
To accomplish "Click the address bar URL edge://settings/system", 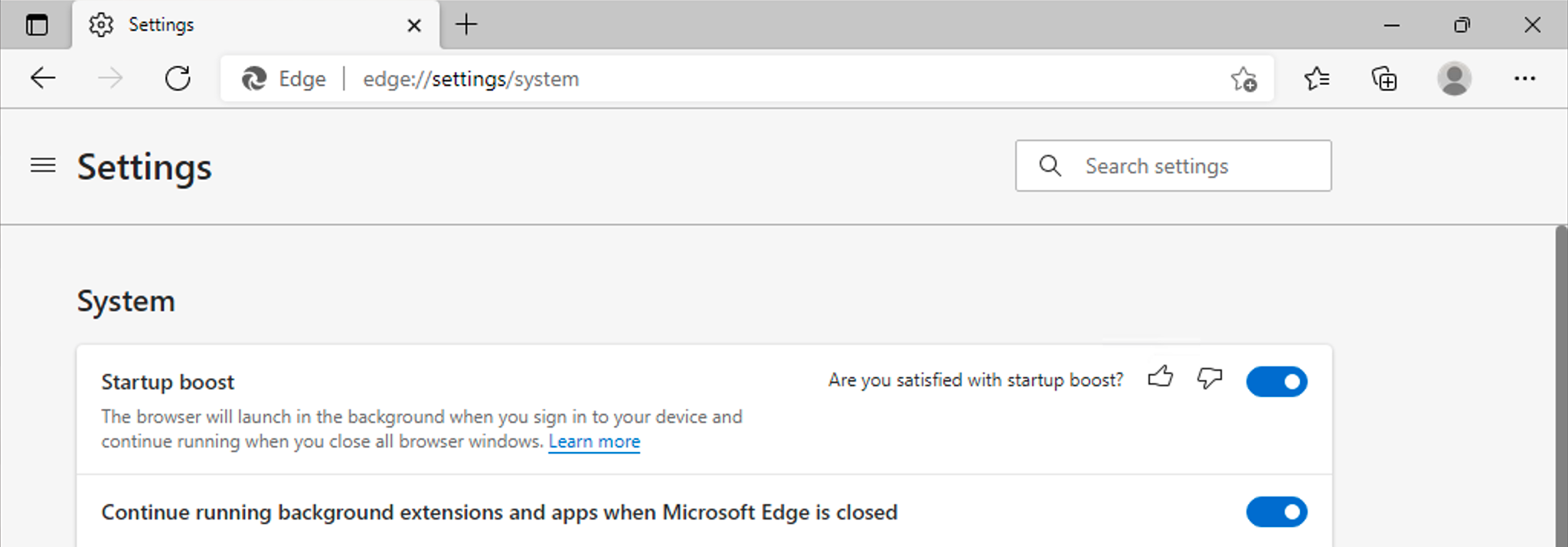I will point(471,79).
